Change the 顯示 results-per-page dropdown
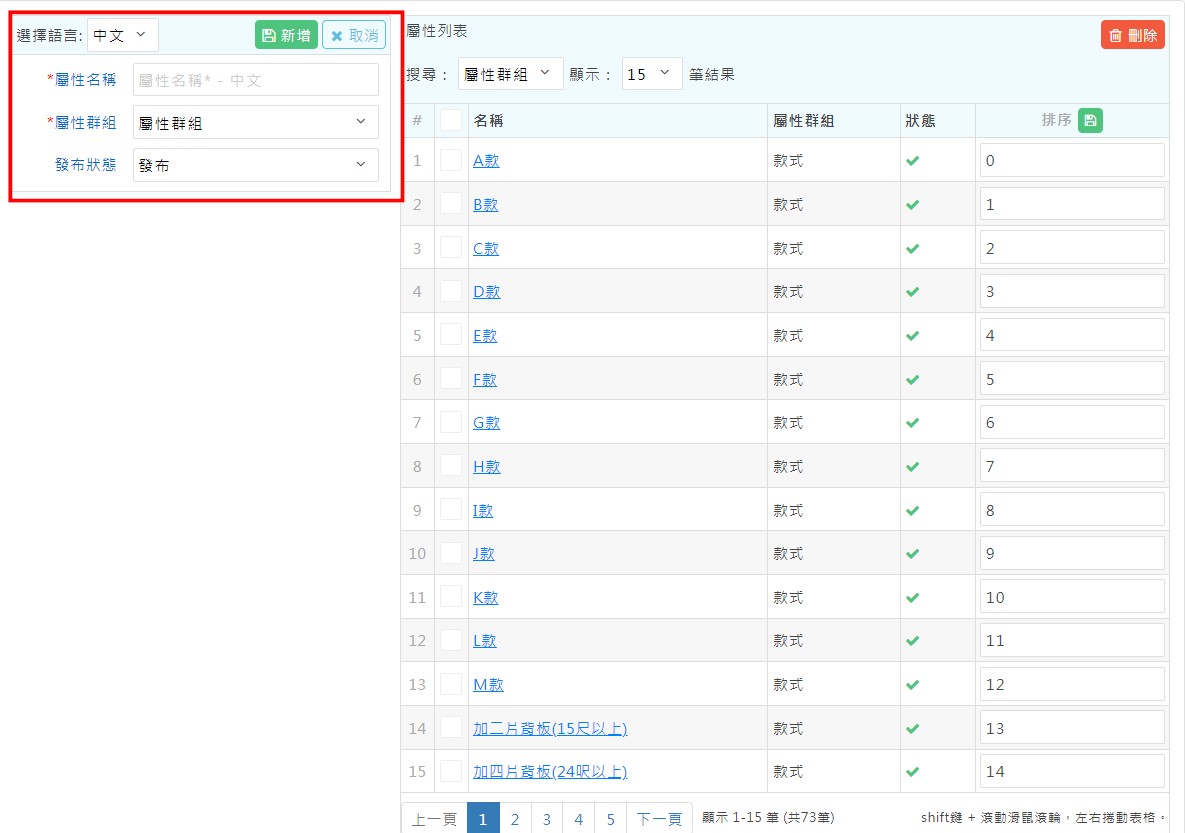Viewport: 1185px width, 833px height. [651, 74]
